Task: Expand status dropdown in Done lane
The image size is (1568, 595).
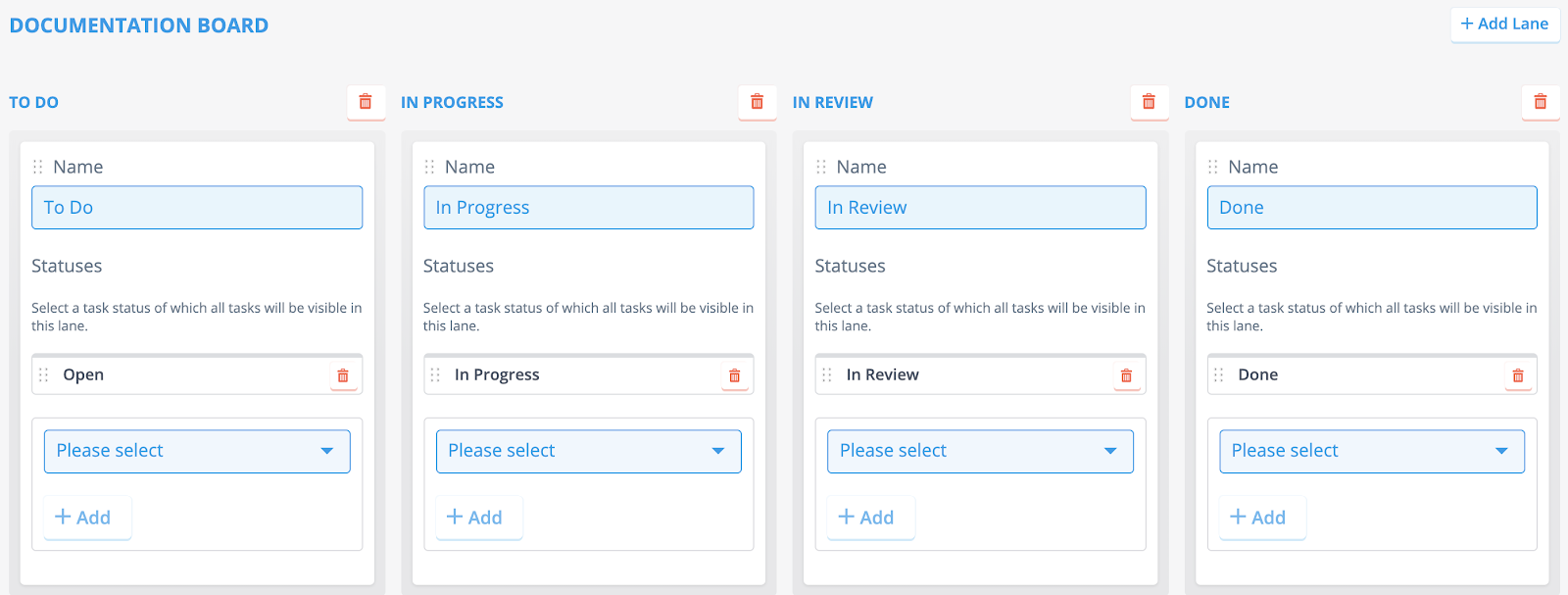Action: coord(1371,451)
